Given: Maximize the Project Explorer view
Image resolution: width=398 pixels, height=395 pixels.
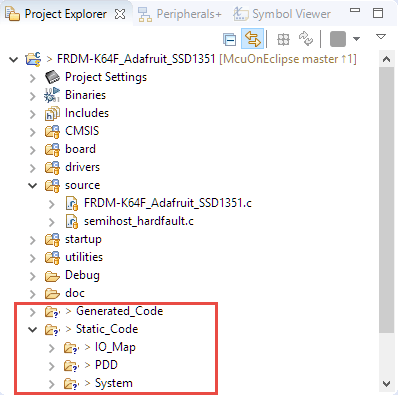Looking at the screenshot, I should tap(378, 13).
